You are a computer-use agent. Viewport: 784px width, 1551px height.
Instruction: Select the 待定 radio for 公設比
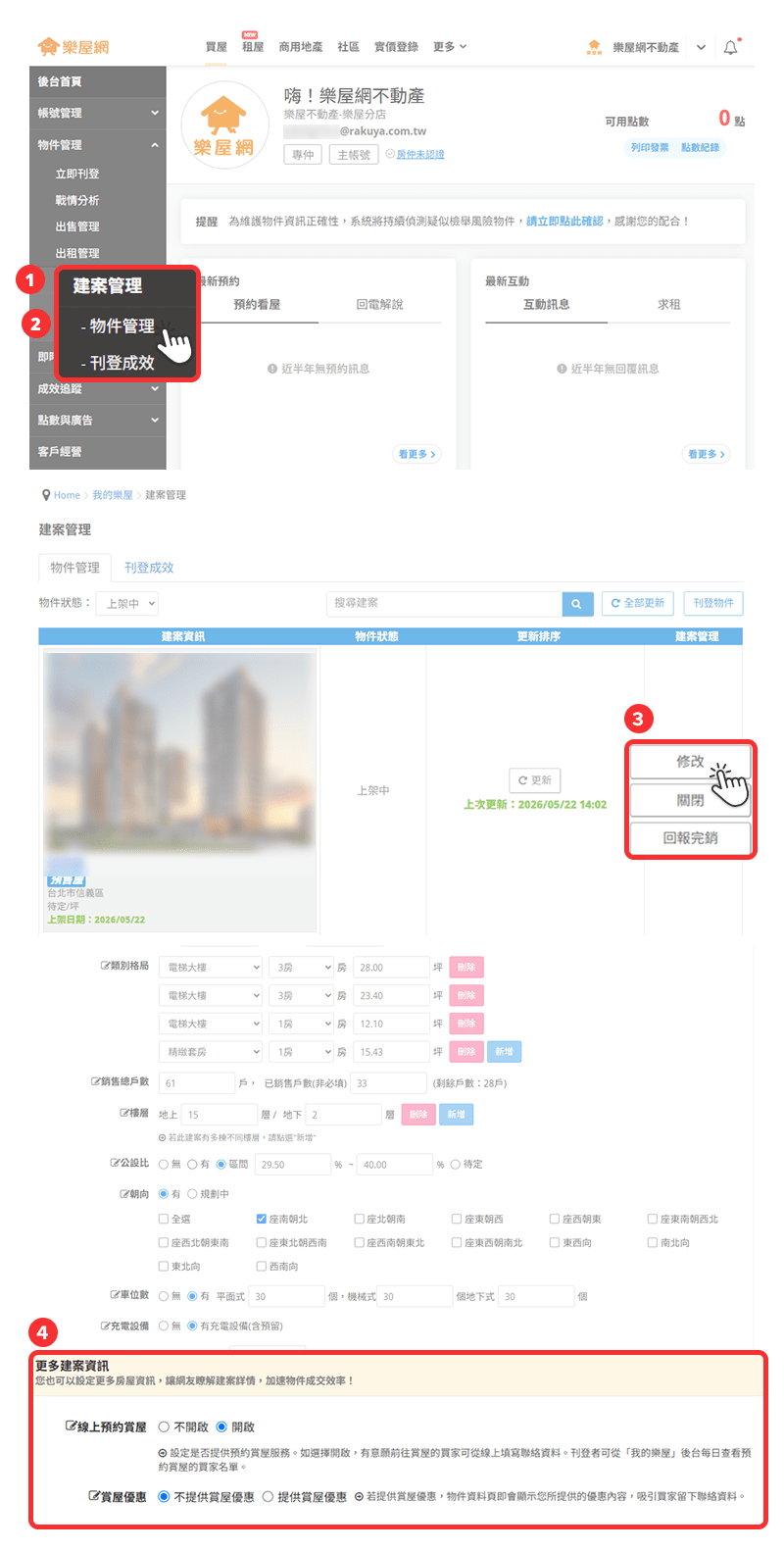pyautogui.click(x=455, y=1165)
